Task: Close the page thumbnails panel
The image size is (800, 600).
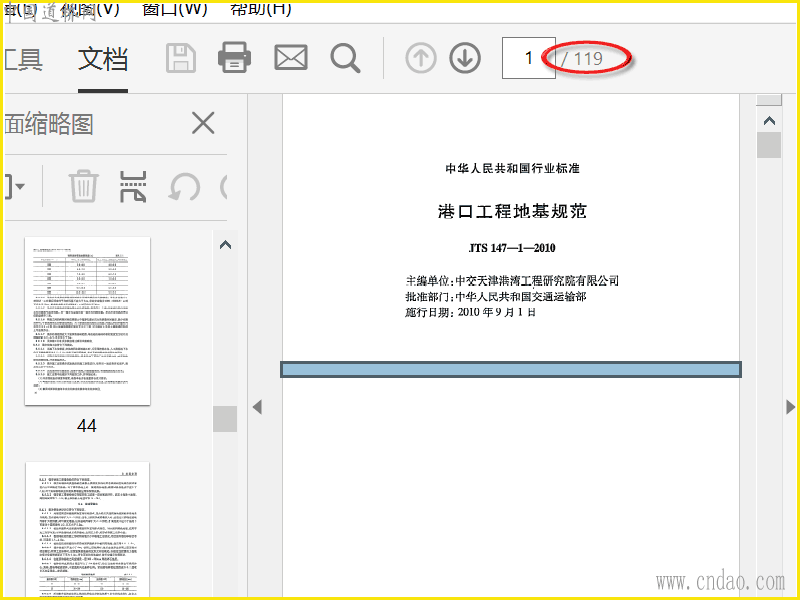Action: (203, 123)
